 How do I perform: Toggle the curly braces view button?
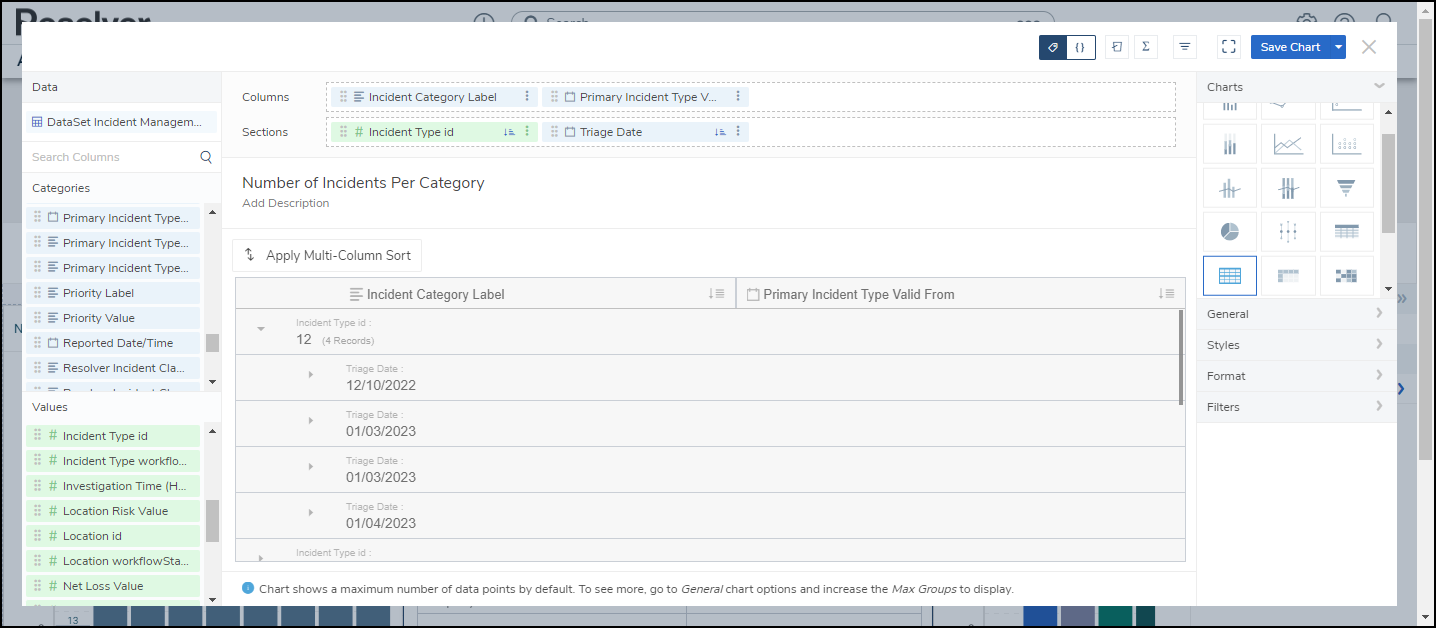(x=1081, y=47)
